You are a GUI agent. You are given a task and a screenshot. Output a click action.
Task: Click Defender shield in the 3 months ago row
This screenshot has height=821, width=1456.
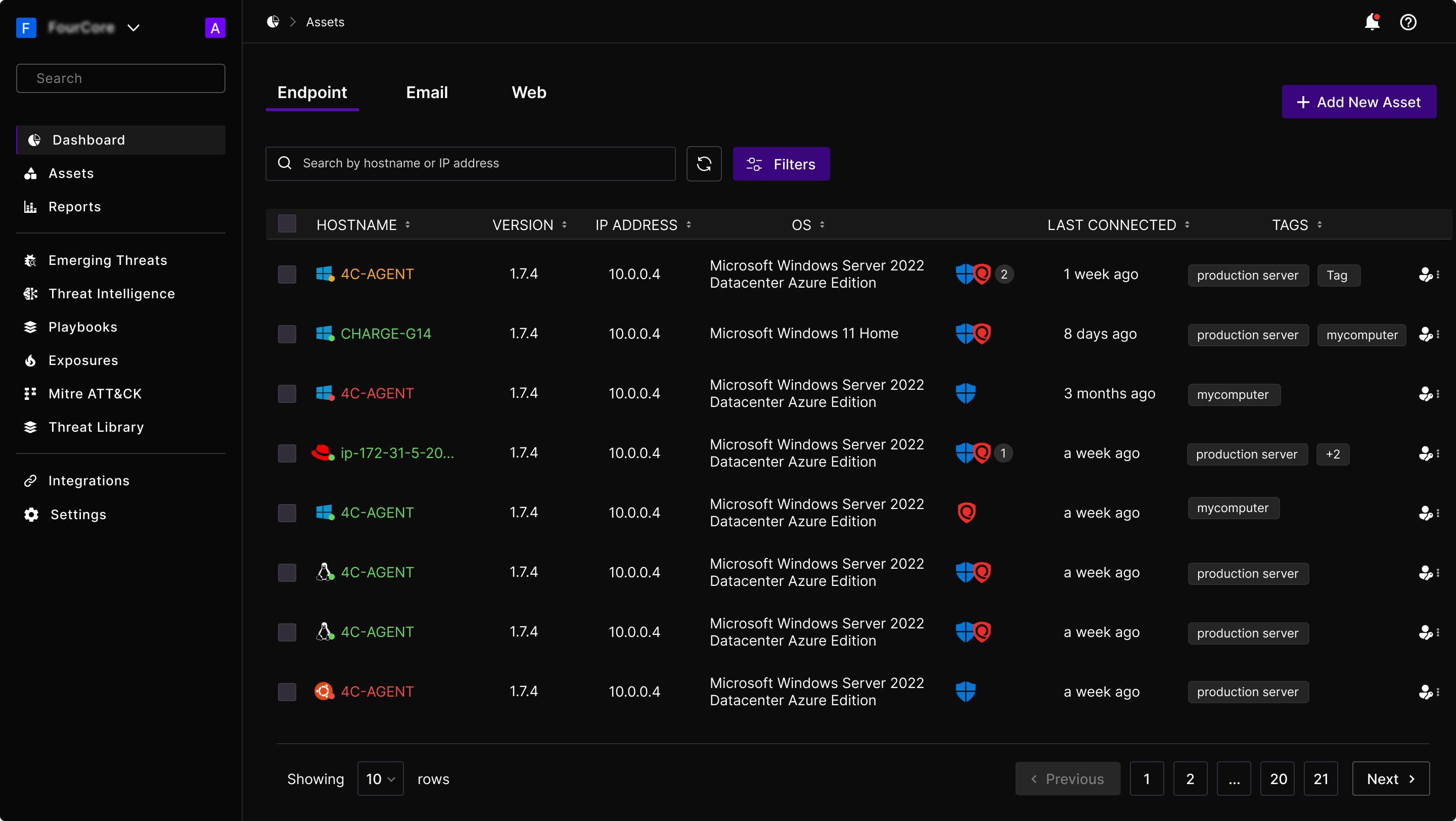pyautogui.click(x=966, y=393)
